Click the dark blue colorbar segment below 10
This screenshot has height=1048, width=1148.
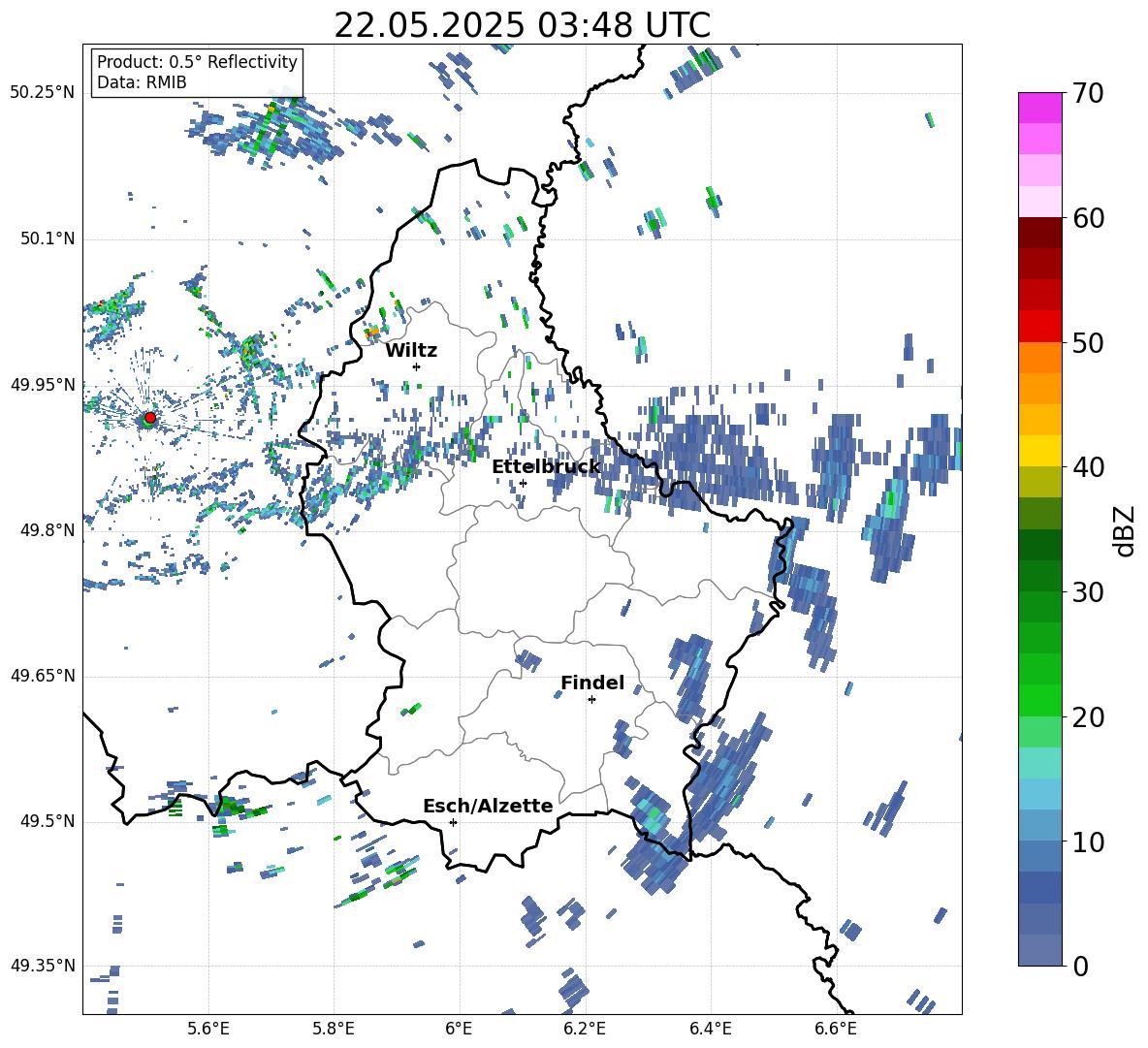pos(1039,887)
